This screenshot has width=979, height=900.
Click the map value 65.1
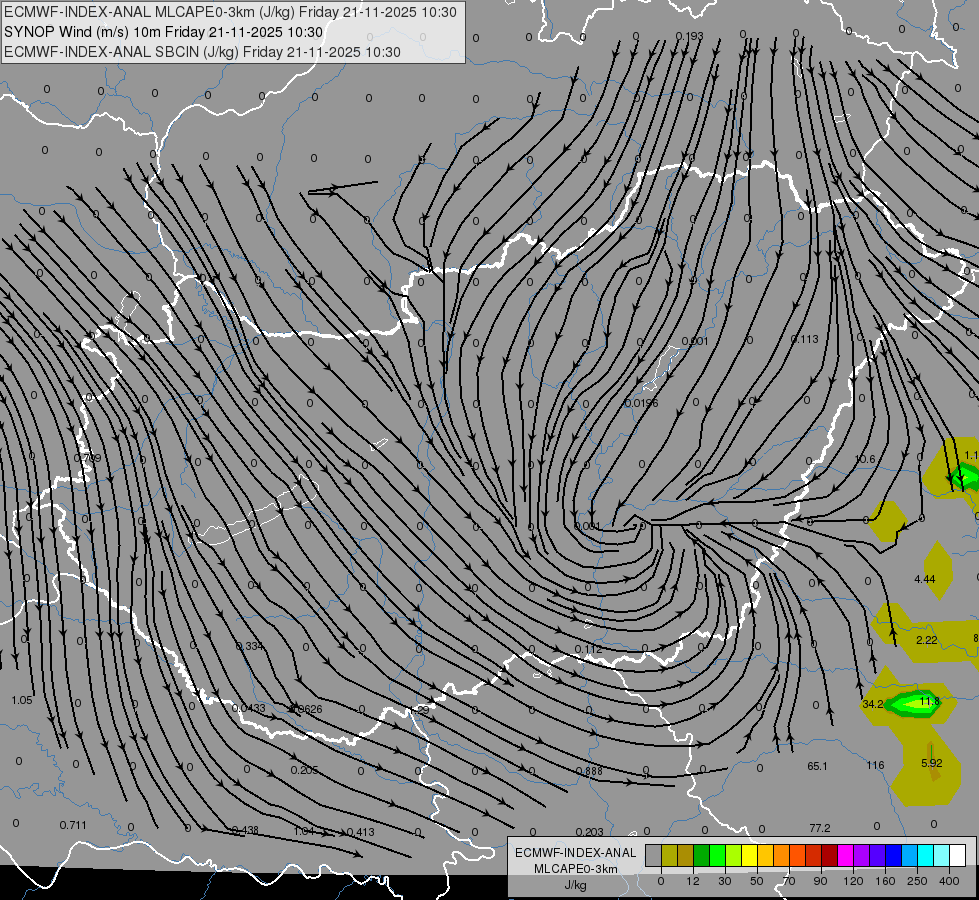tap(817, 766)
